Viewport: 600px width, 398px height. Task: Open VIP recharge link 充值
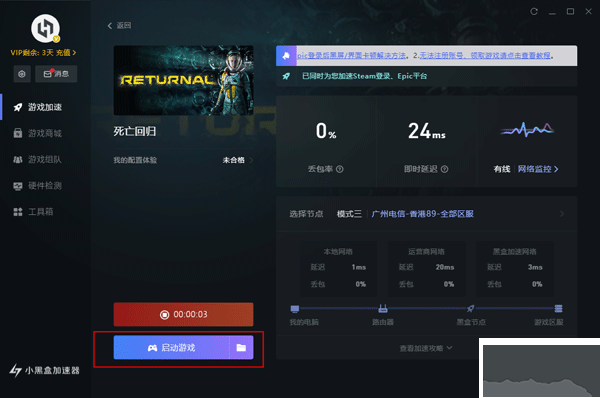66,52
